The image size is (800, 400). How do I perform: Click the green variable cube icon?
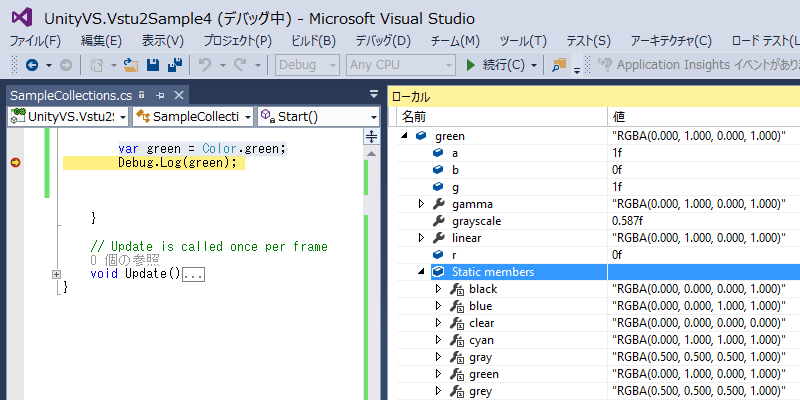420,136
